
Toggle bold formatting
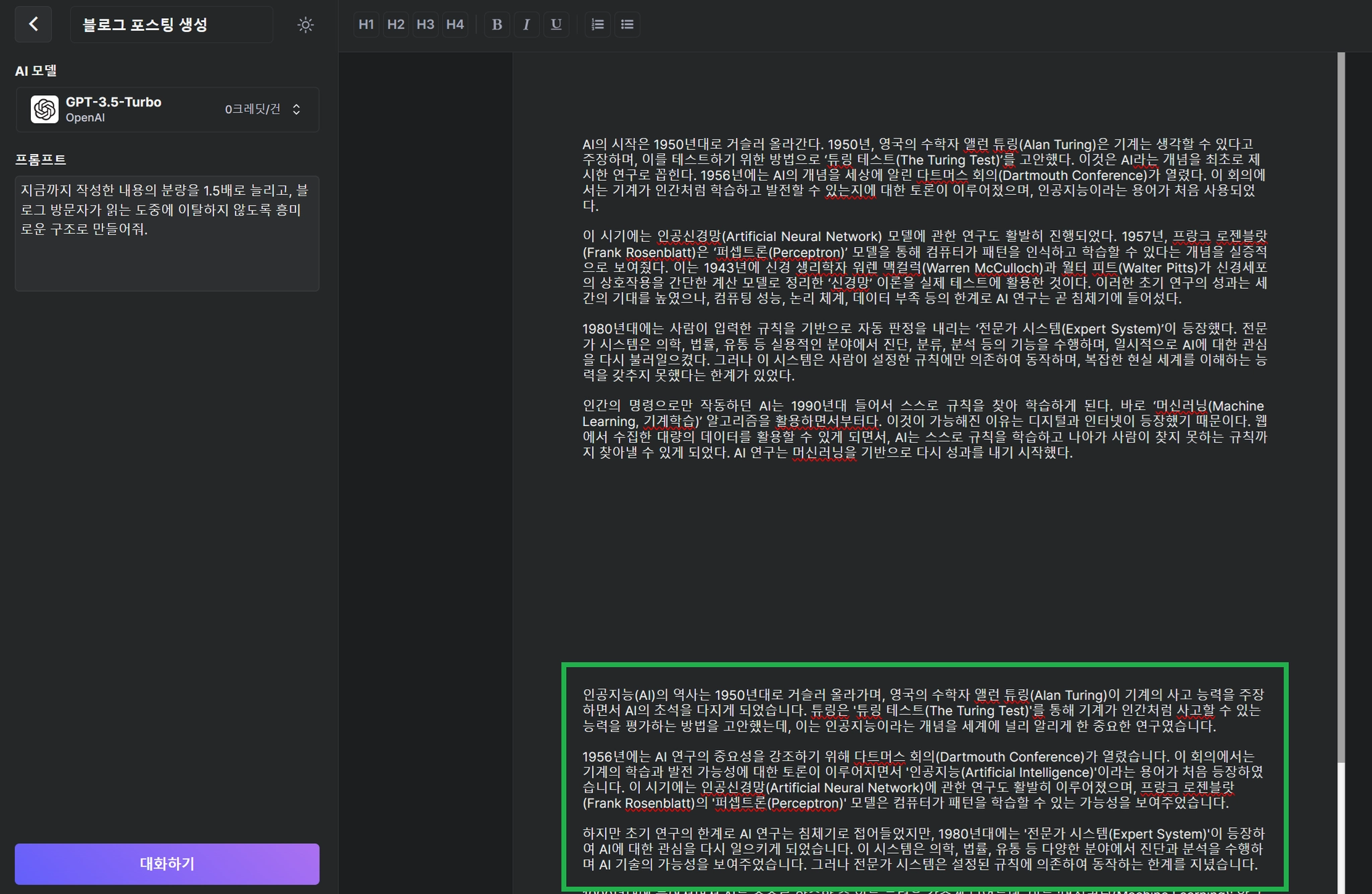pos(496,25)
